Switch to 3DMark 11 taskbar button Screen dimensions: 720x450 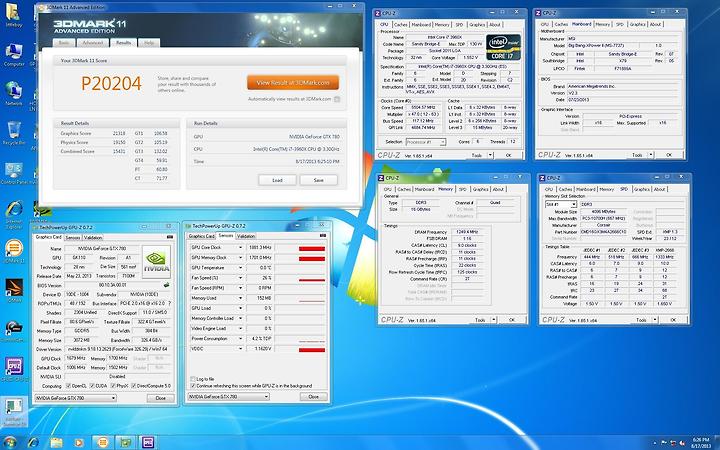pyautogui.click(x=102, y=442)
